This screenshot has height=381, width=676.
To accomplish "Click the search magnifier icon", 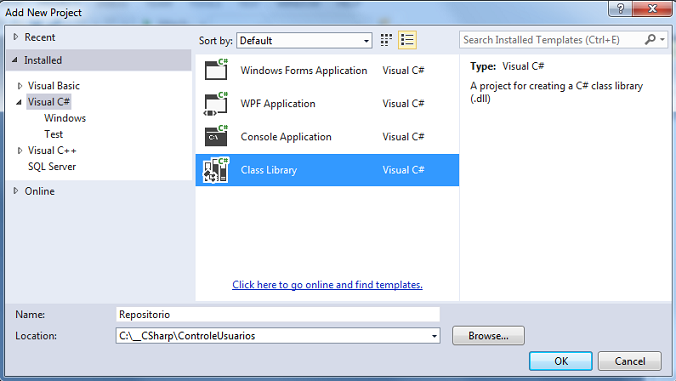I will 650,40.
